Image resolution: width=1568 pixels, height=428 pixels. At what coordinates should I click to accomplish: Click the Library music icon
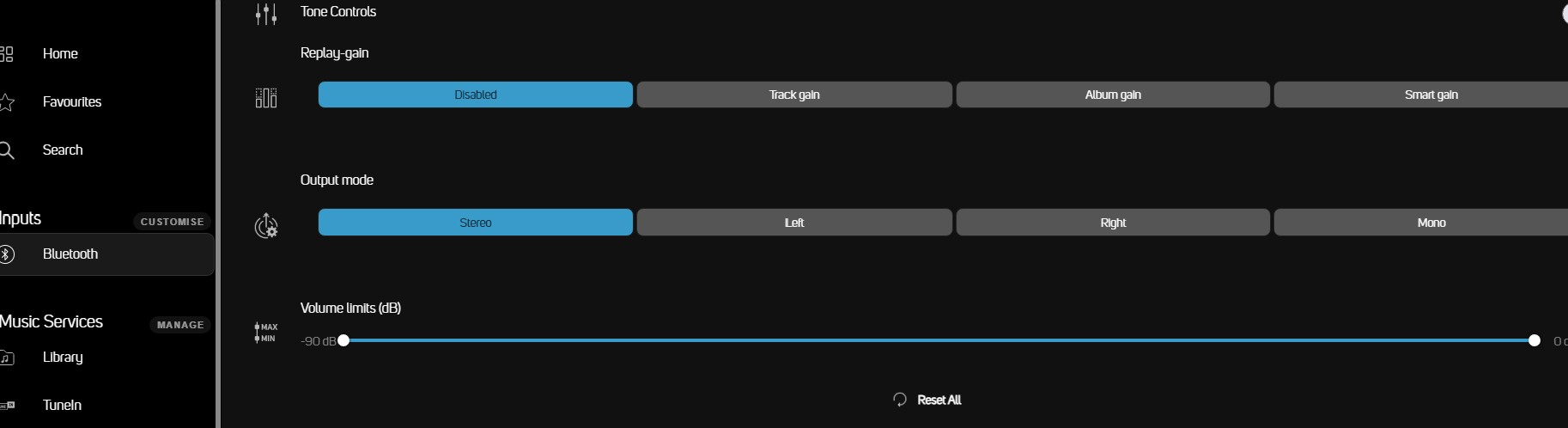tap(7, 358)
